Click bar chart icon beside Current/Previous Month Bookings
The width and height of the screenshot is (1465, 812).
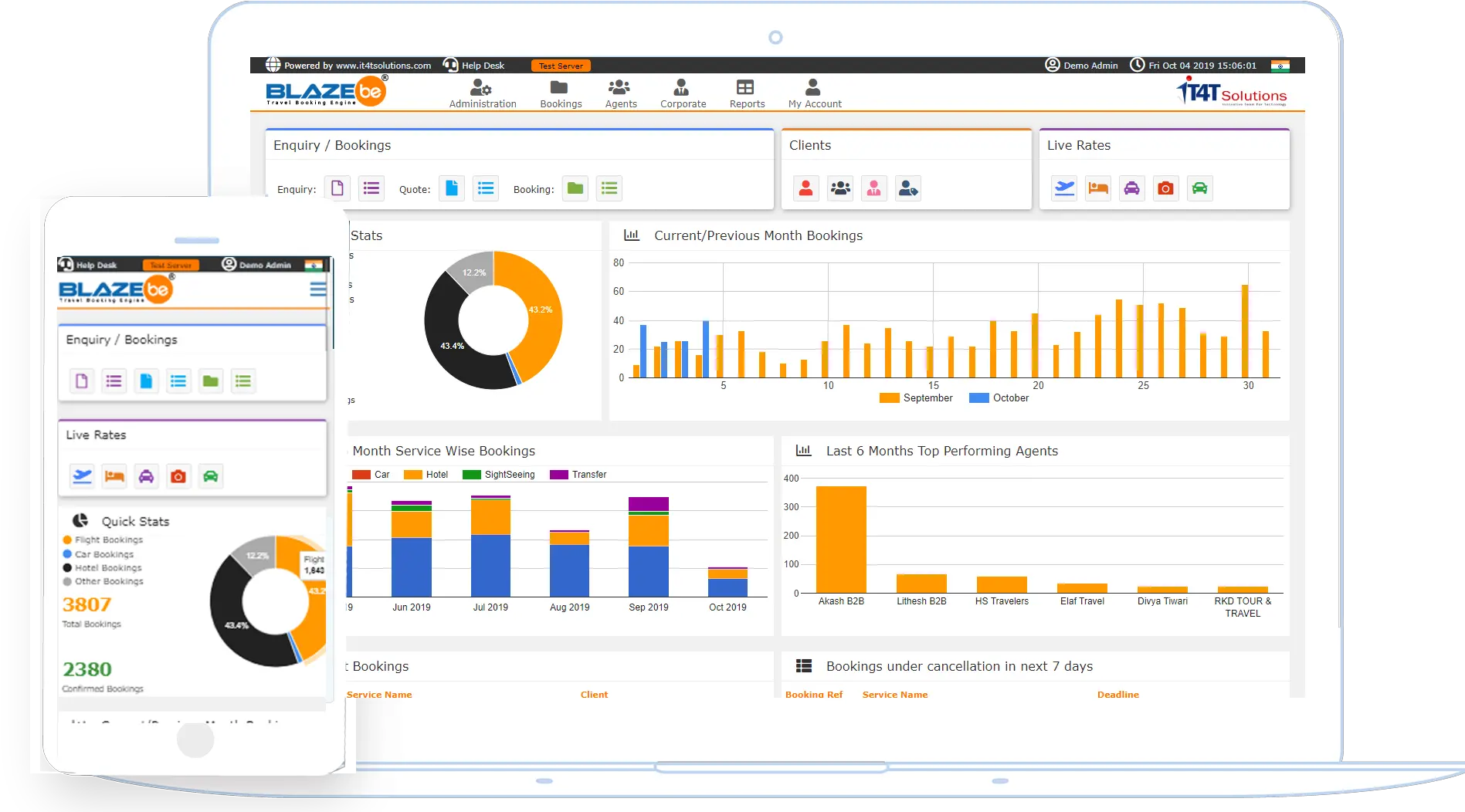click(x=632, y=235)
